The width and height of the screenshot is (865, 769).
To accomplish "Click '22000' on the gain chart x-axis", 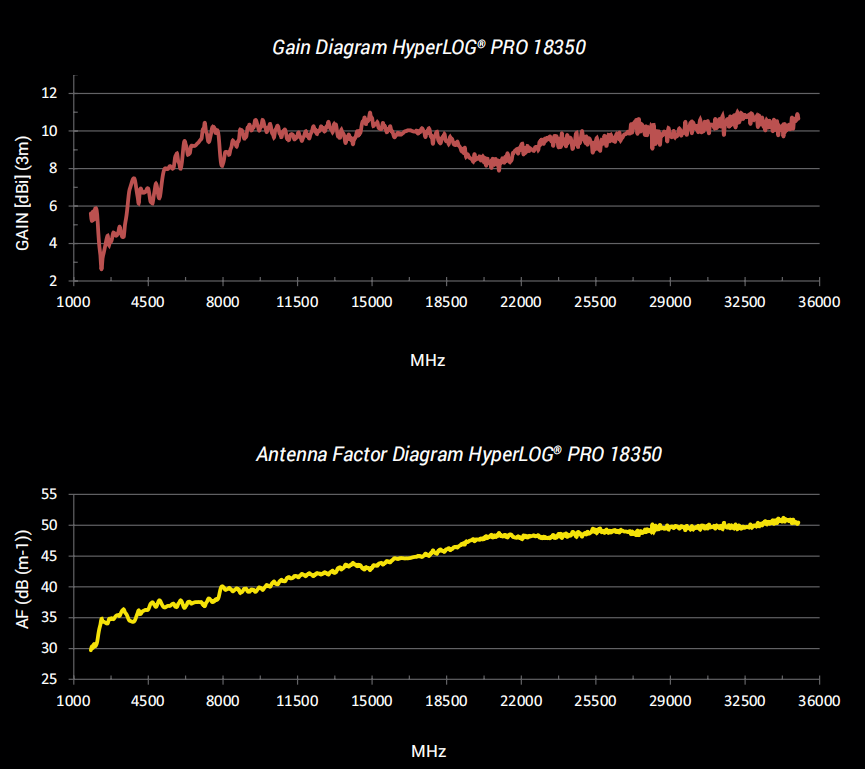I will (521, 302).
